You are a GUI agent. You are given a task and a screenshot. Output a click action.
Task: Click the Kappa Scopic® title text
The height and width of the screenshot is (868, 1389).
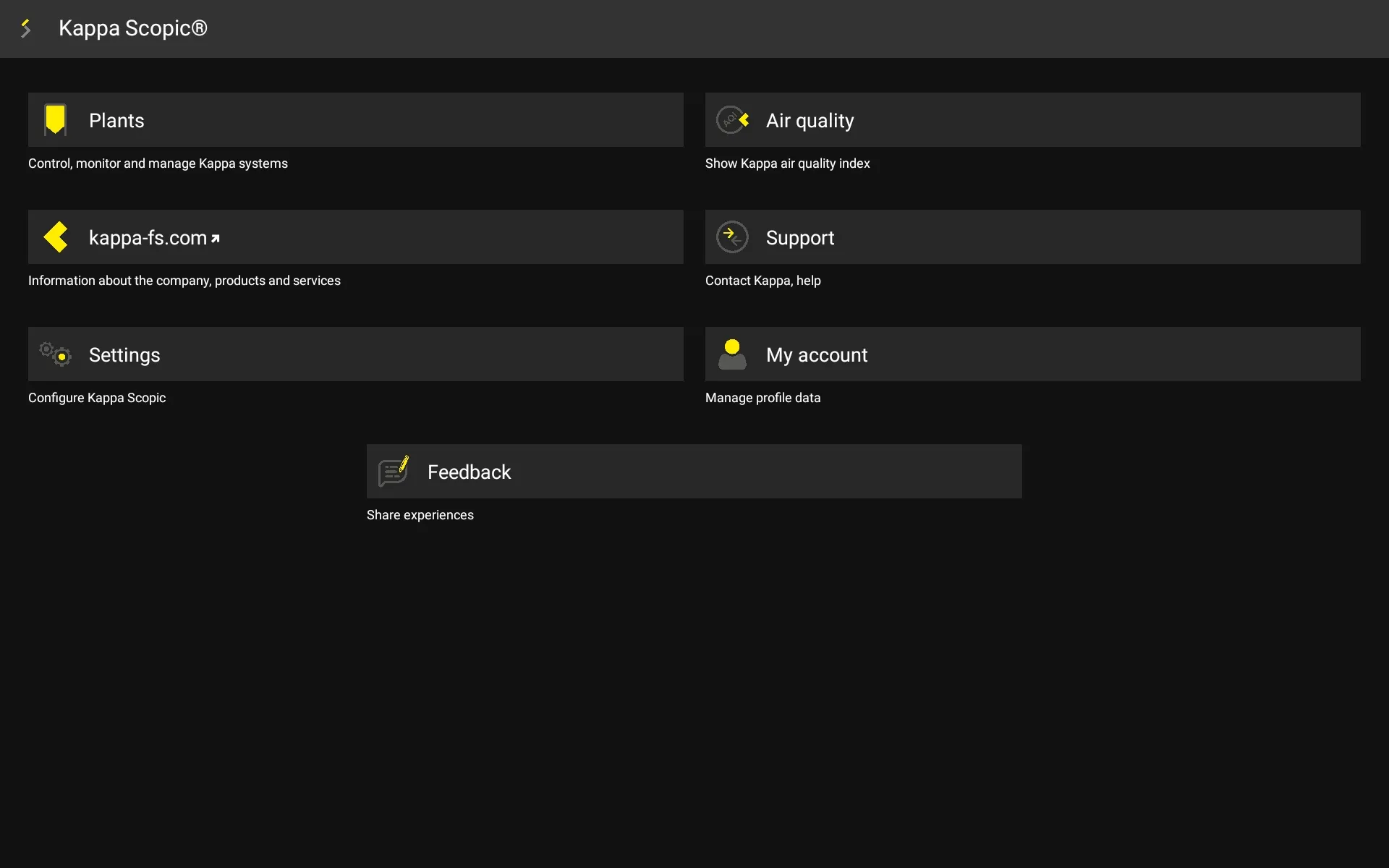133,28
